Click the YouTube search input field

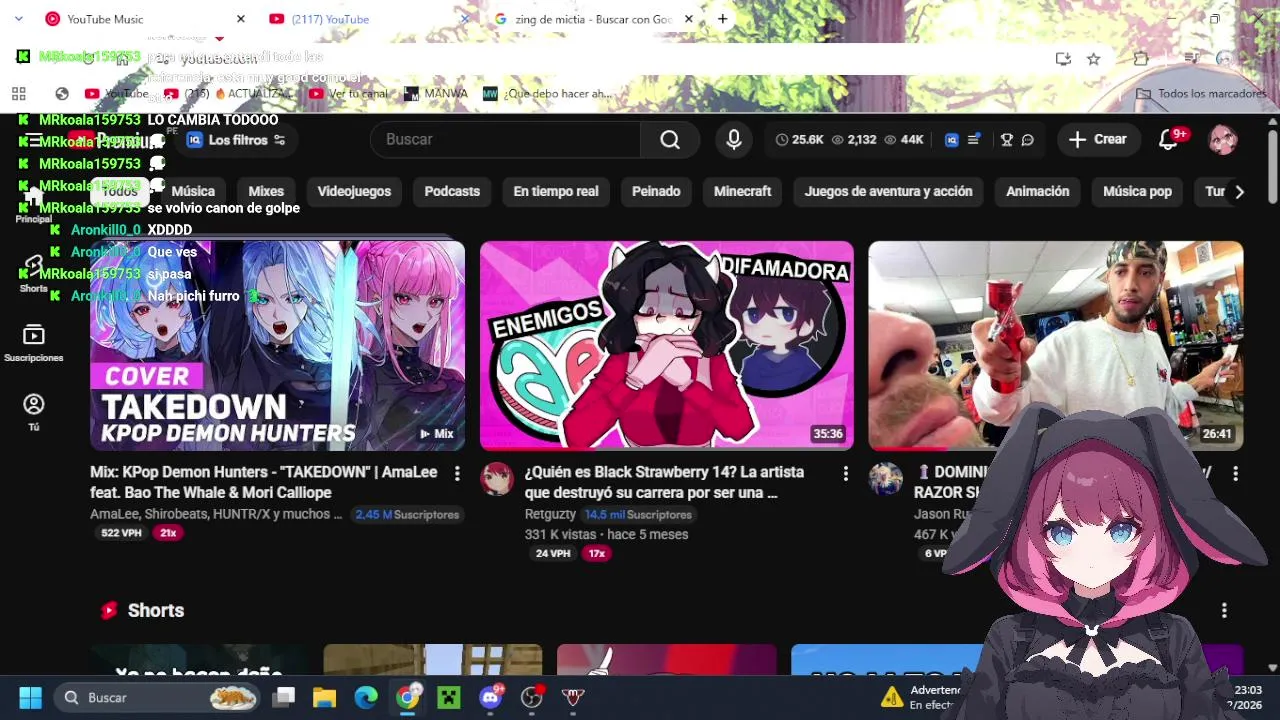(x=505, y=140)
